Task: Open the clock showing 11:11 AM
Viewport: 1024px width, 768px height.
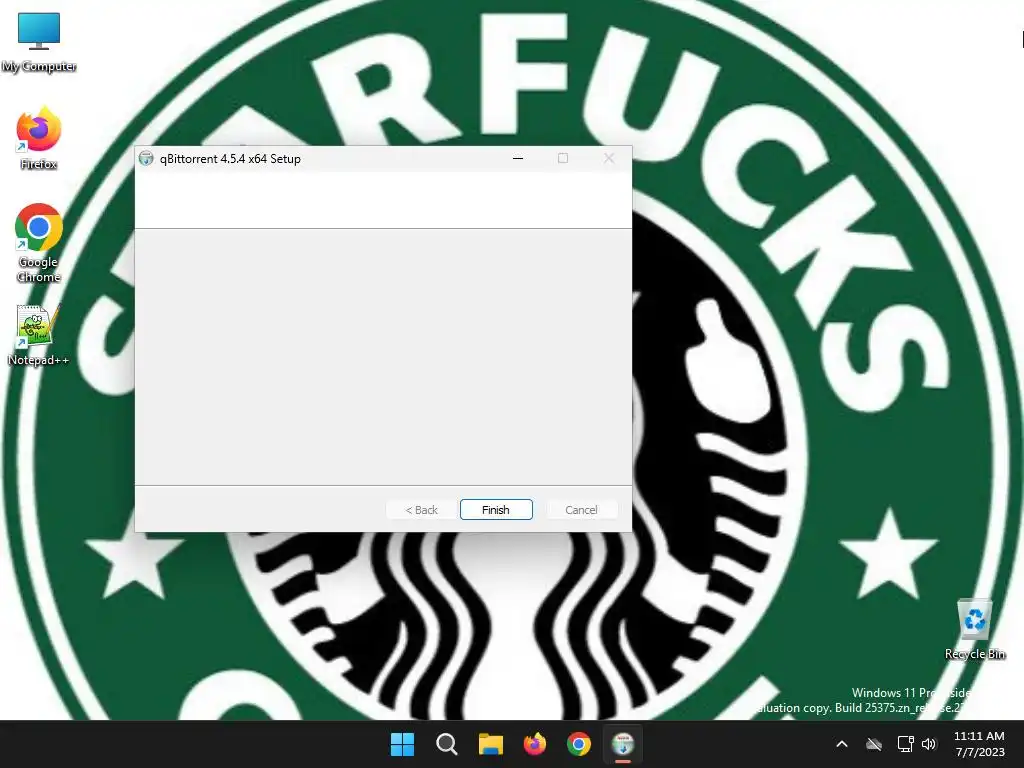Action: point(979,744)
